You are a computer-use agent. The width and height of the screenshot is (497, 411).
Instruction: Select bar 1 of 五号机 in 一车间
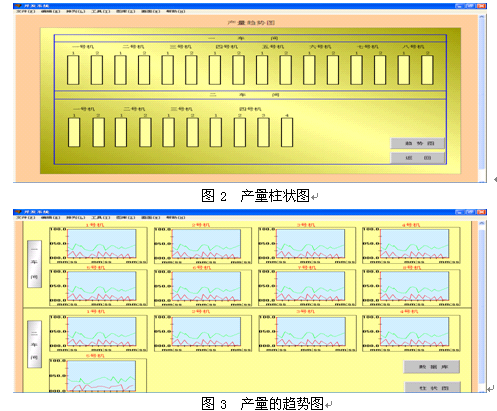pyautogui.click(x=262, y=70)
